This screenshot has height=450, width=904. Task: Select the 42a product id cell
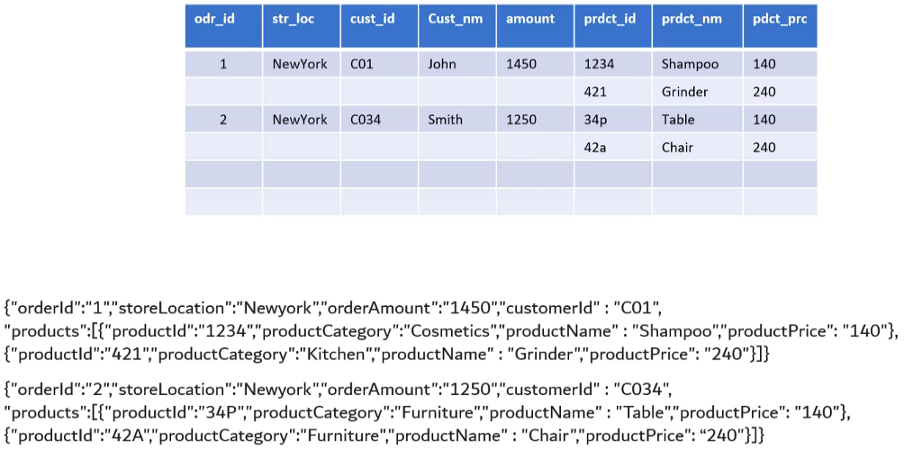tap(596, 148)
